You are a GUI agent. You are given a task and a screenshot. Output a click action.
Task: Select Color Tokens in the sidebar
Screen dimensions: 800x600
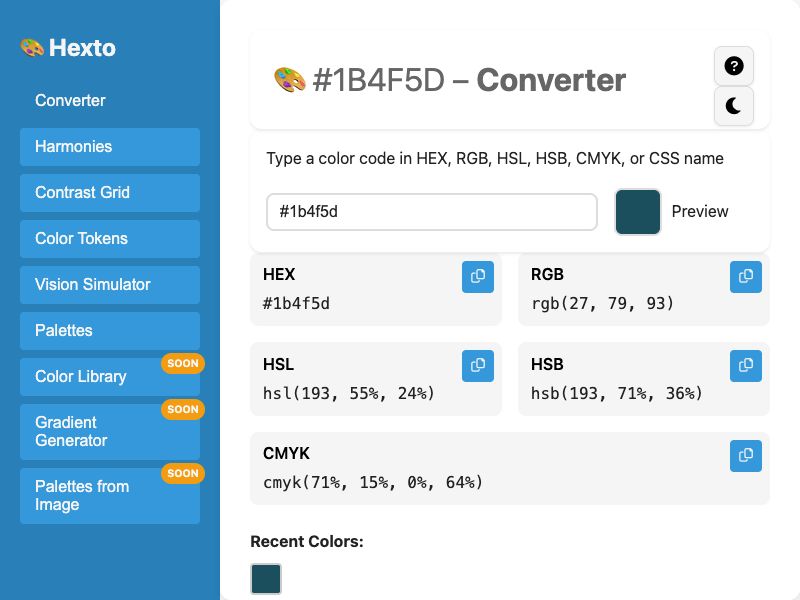pos(109,238)
